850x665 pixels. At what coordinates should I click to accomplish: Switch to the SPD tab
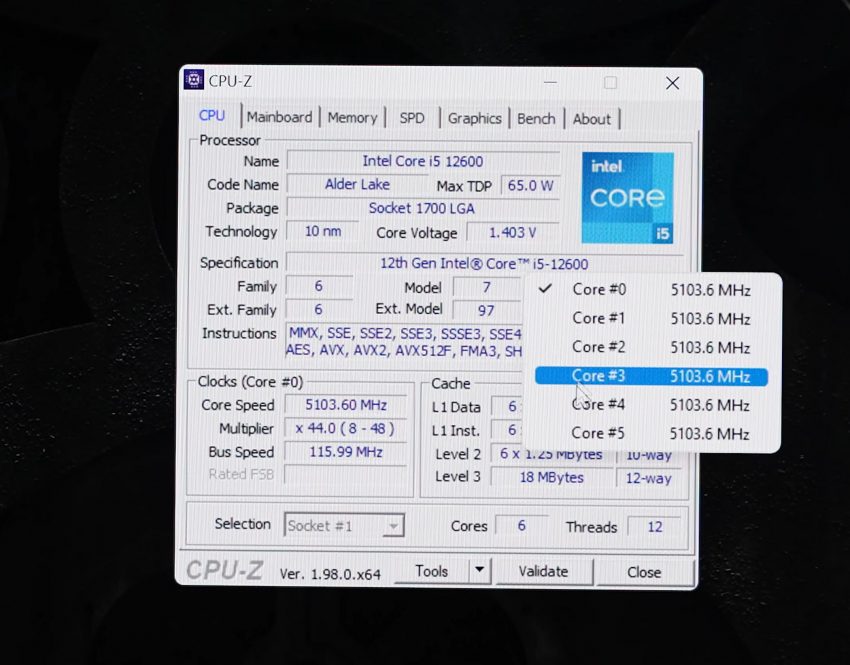coord(412,118)
